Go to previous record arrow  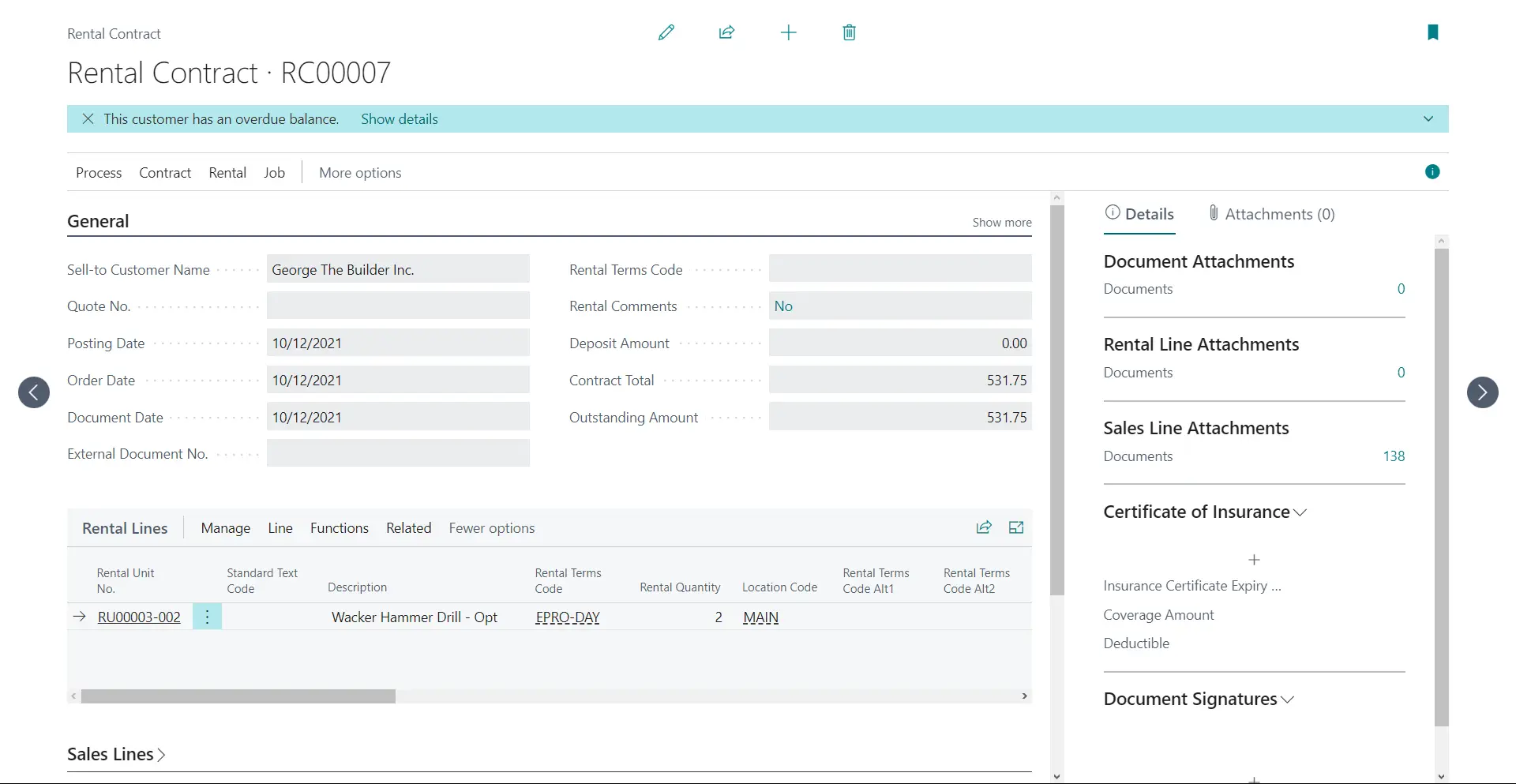[34, 392]
